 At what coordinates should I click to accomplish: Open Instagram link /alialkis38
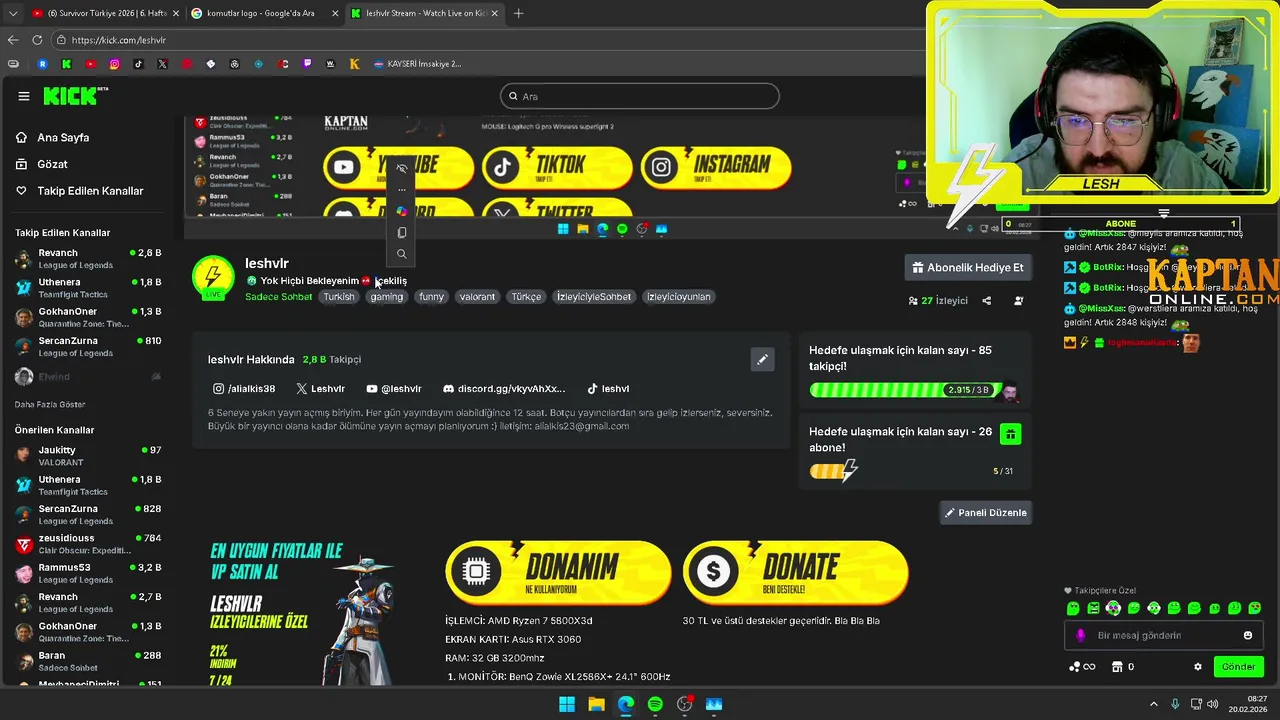[244, 388]
